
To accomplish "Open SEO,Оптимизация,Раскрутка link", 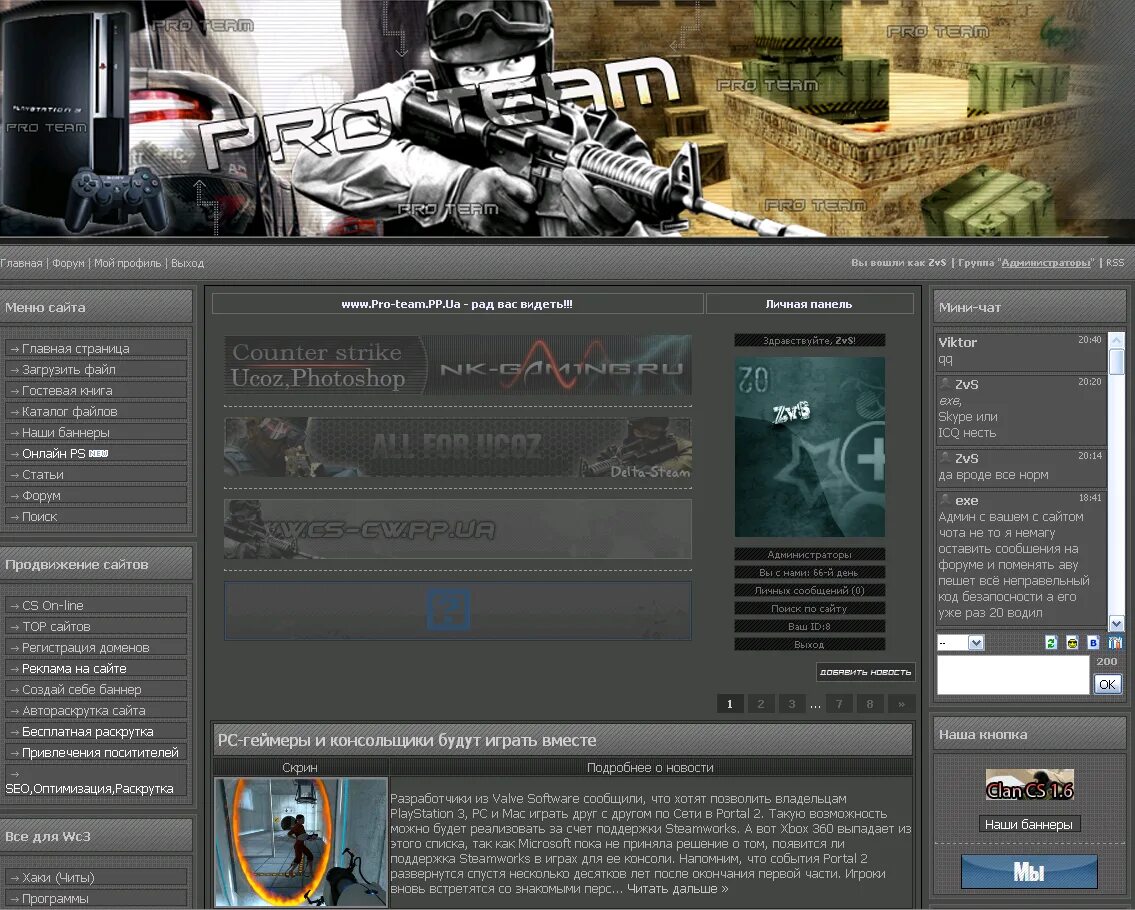I will click(x=89, y=789).
